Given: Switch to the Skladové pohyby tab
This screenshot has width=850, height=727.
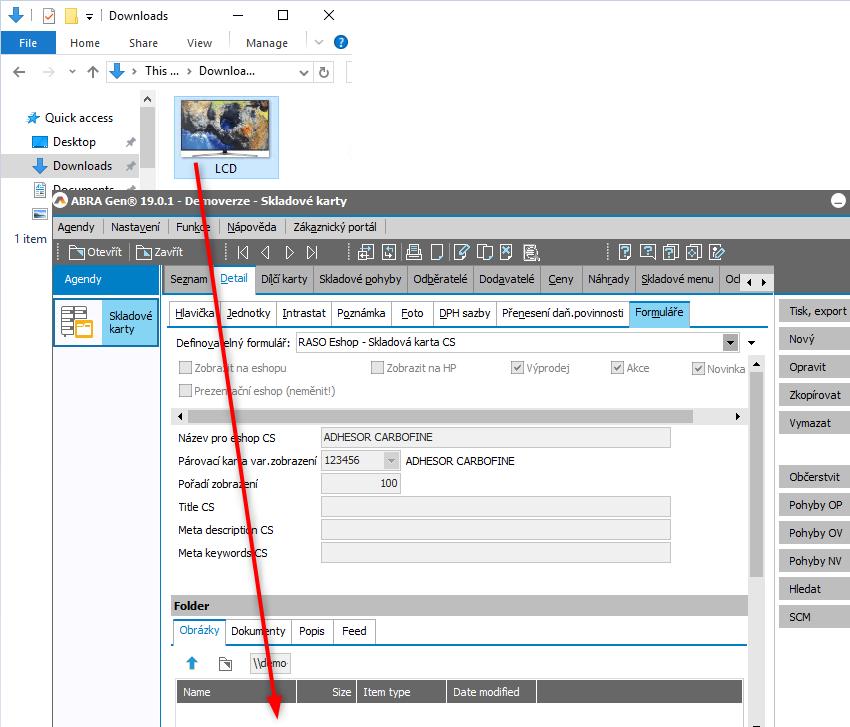Looking at the screenshot, I should 360,279.
